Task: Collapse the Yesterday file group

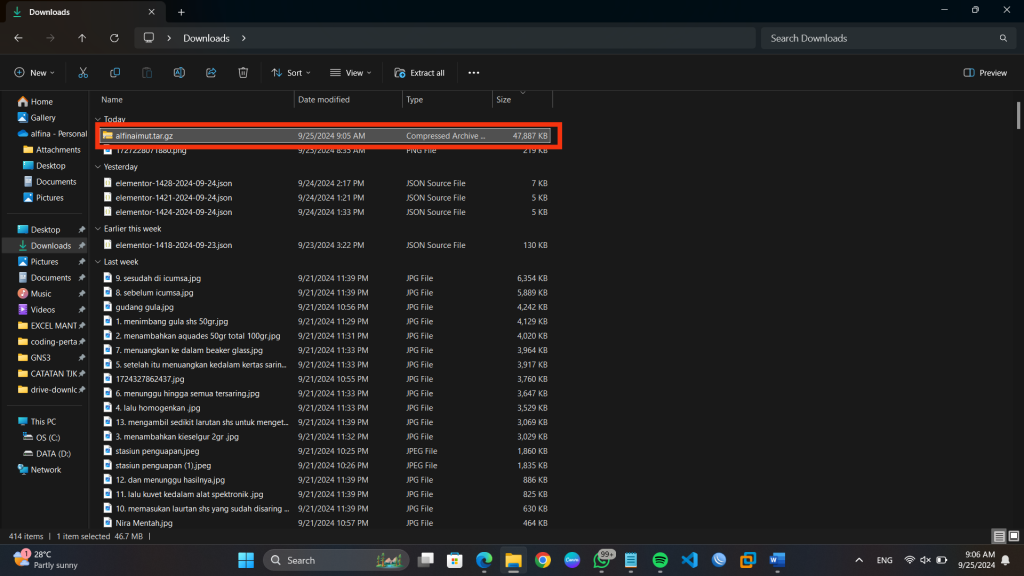Action: pos(98,167)
